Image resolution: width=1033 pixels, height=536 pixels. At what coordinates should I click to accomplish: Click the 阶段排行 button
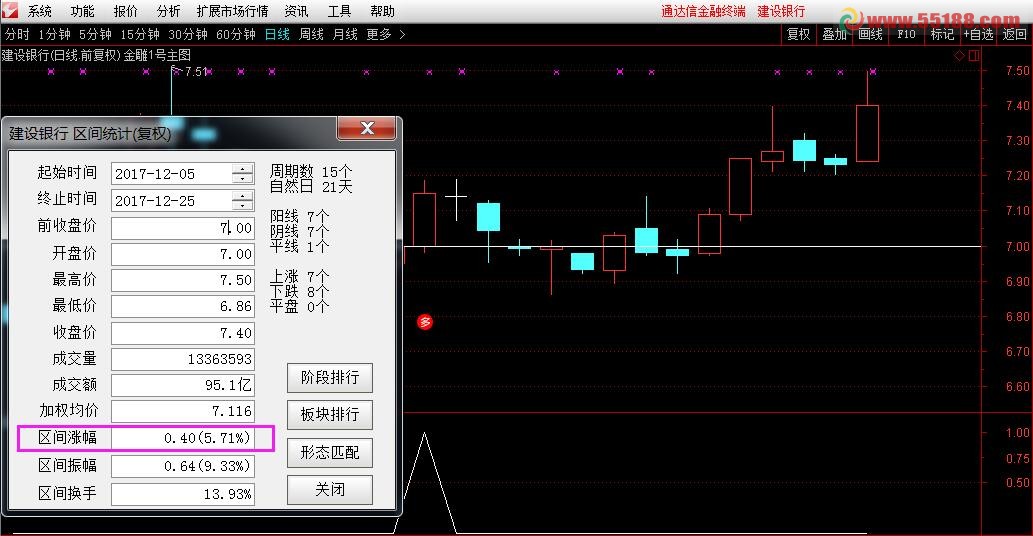tap(329, 378)
